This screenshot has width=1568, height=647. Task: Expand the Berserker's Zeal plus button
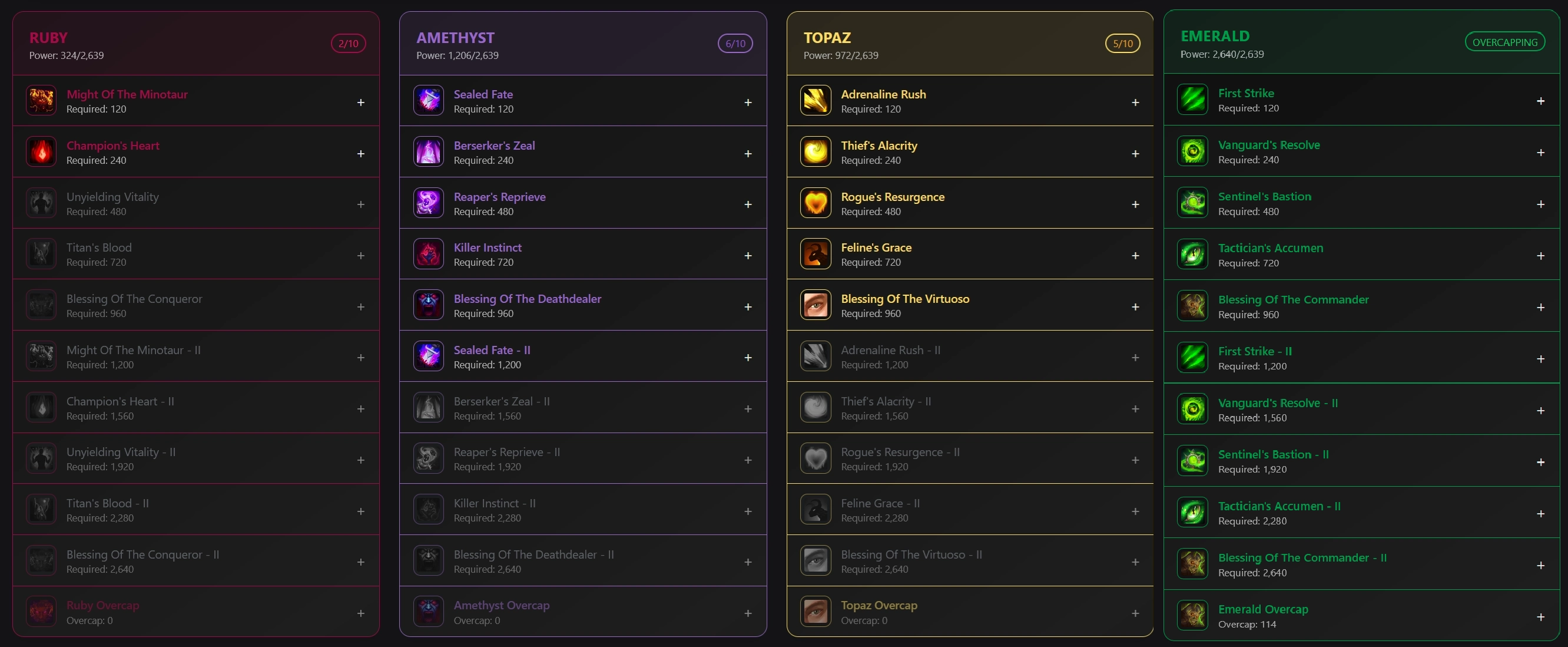748,154
